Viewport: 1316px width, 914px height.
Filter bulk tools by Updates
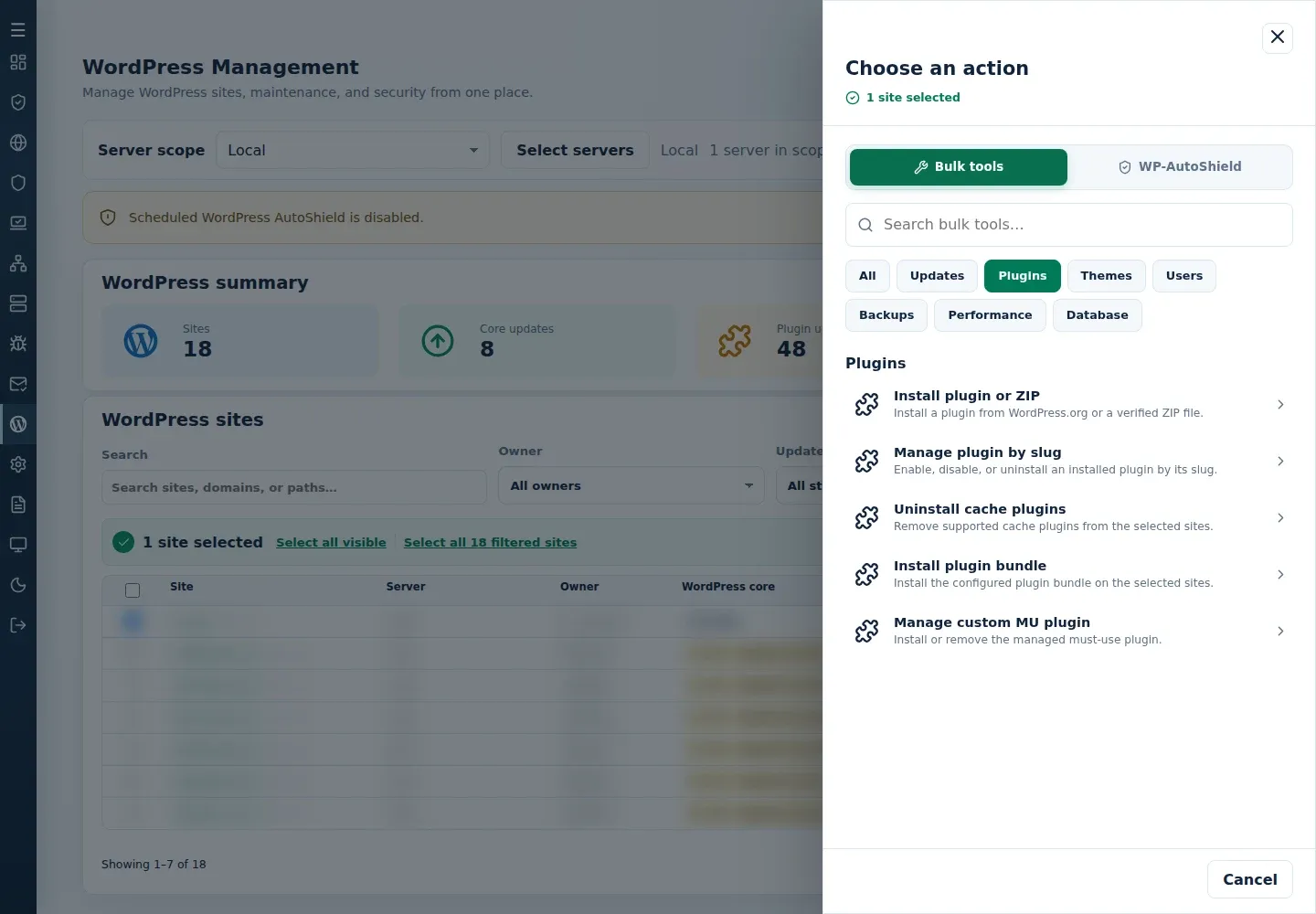click(937, 276)
